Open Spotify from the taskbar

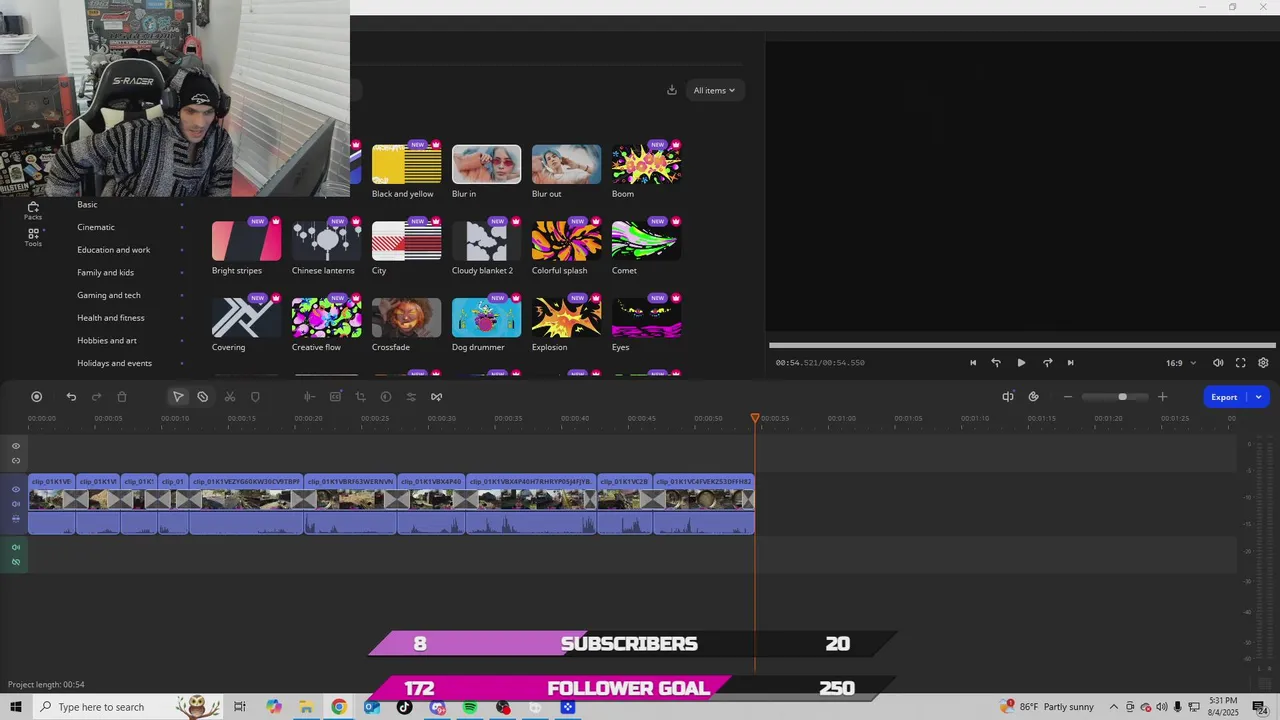(x=470, y=707)
